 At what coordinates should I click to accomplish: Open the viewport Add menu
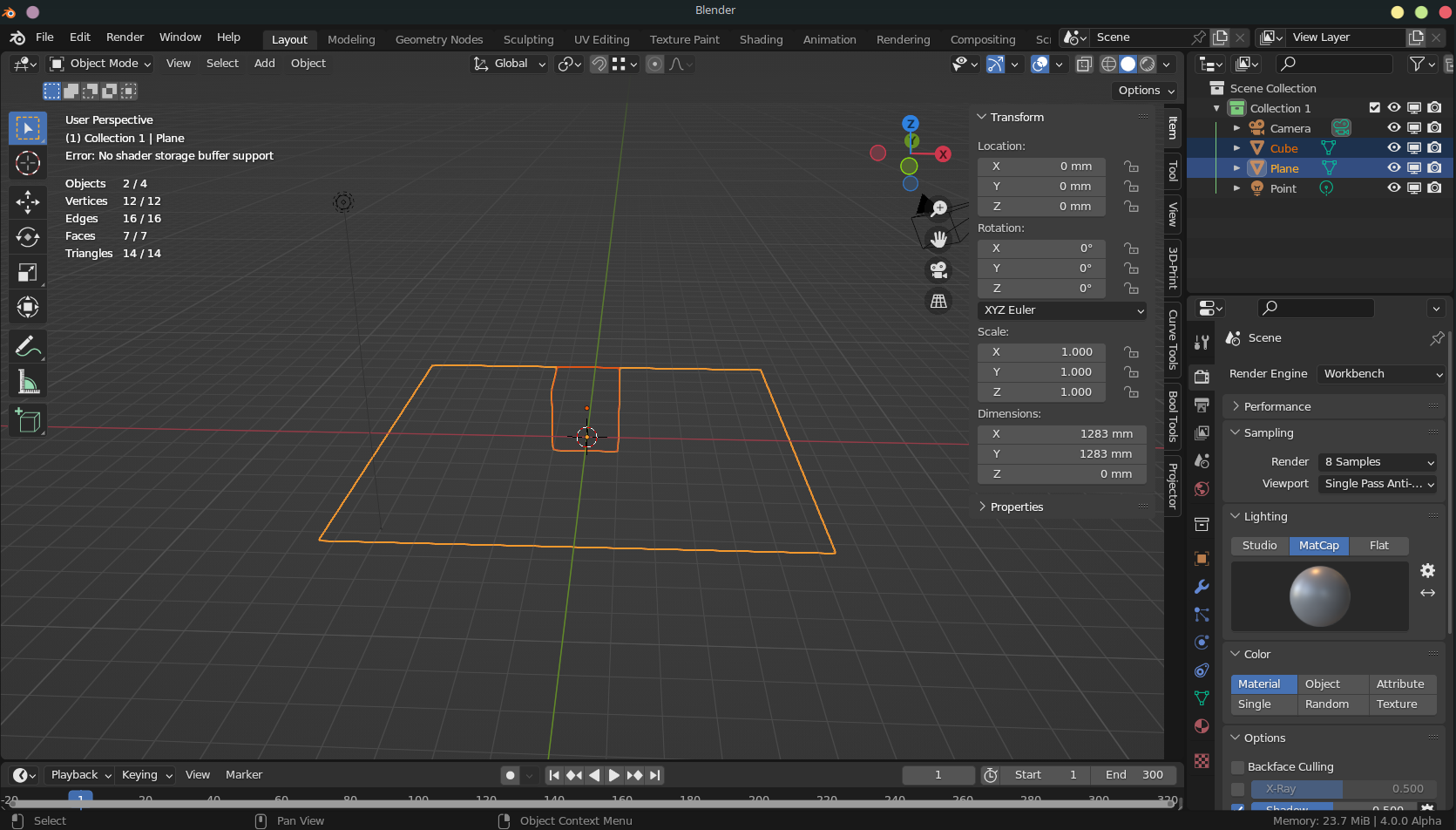click(x=264, y=64)
